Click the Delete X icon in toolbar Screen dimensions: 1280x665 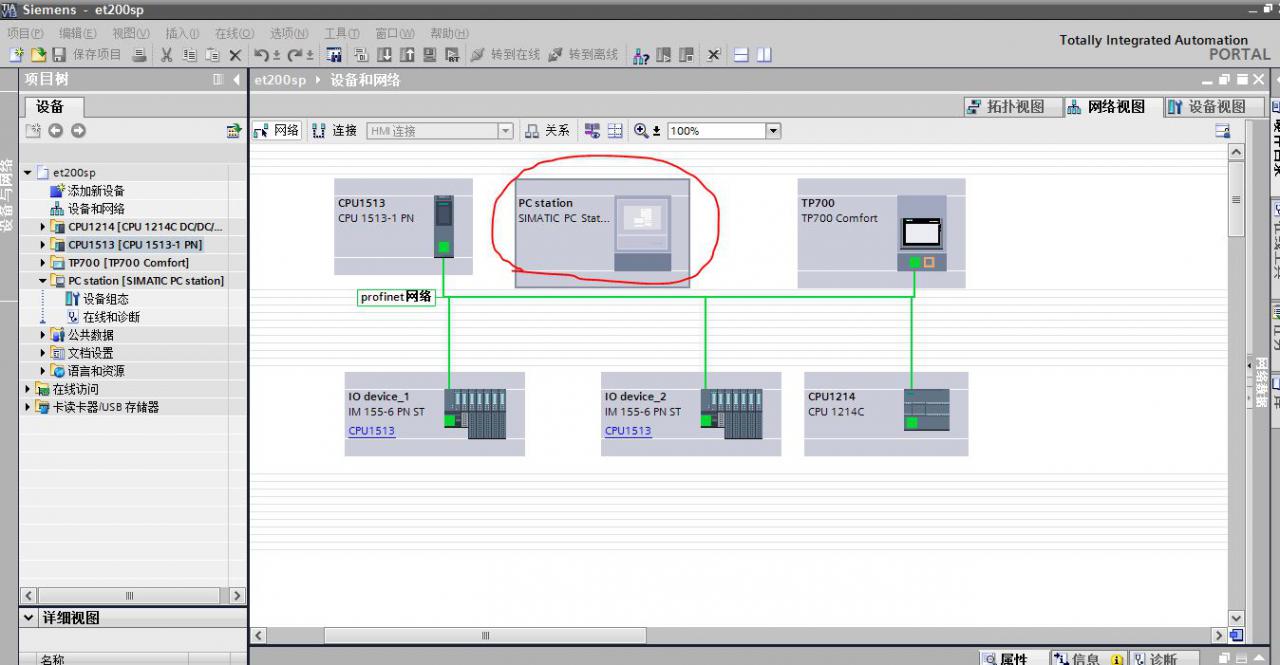236,55
